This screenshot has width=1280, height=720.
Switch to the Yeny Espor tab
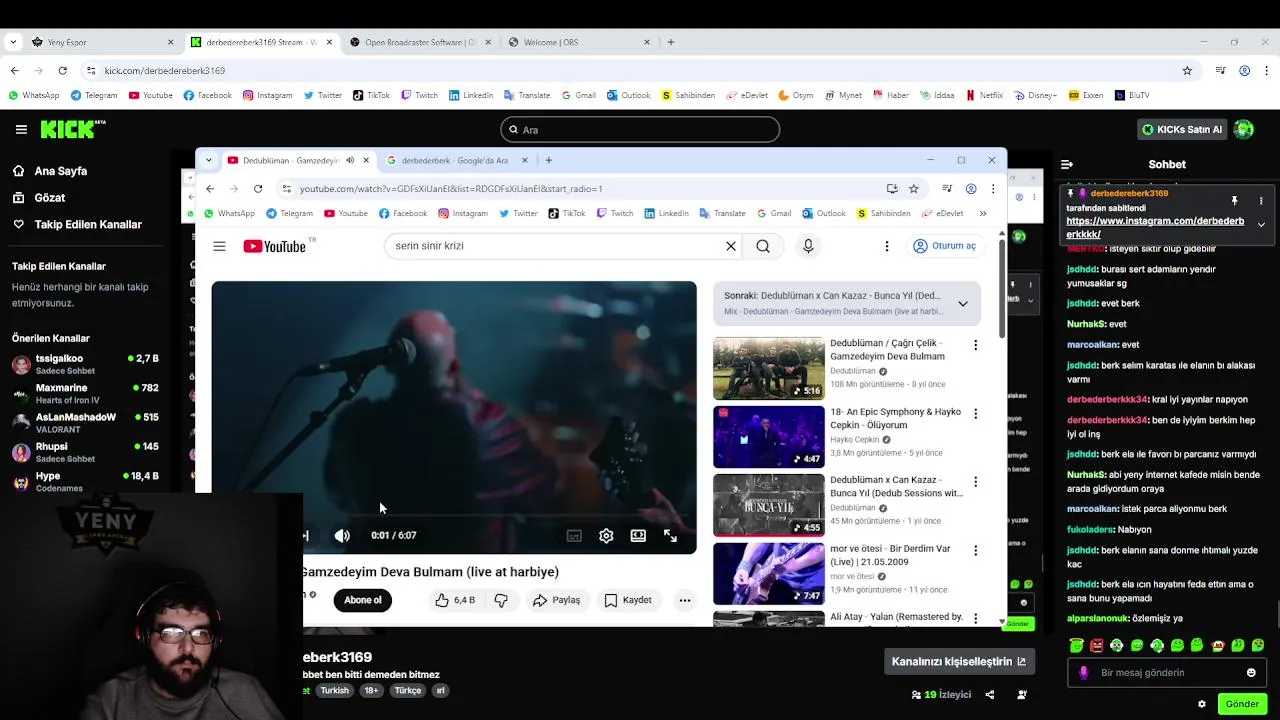click(100, 42)
